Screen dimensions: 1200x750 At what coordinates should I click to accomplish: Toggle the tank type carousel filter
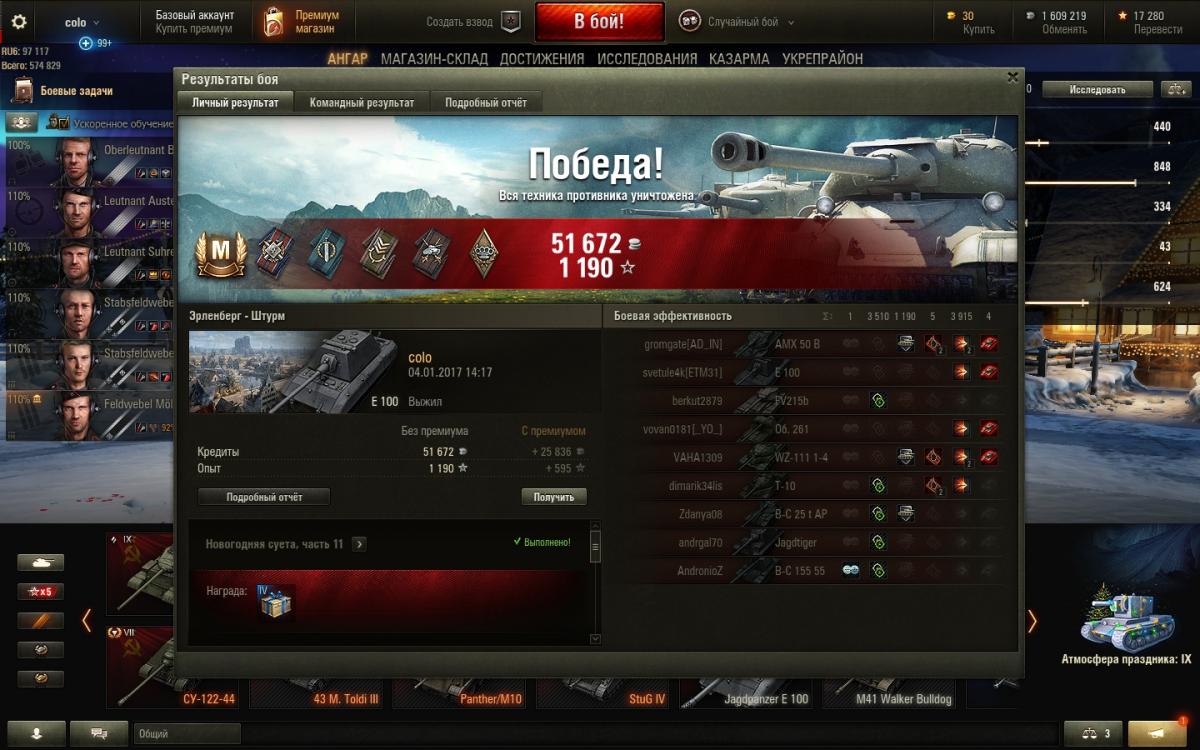coord(41,562)
